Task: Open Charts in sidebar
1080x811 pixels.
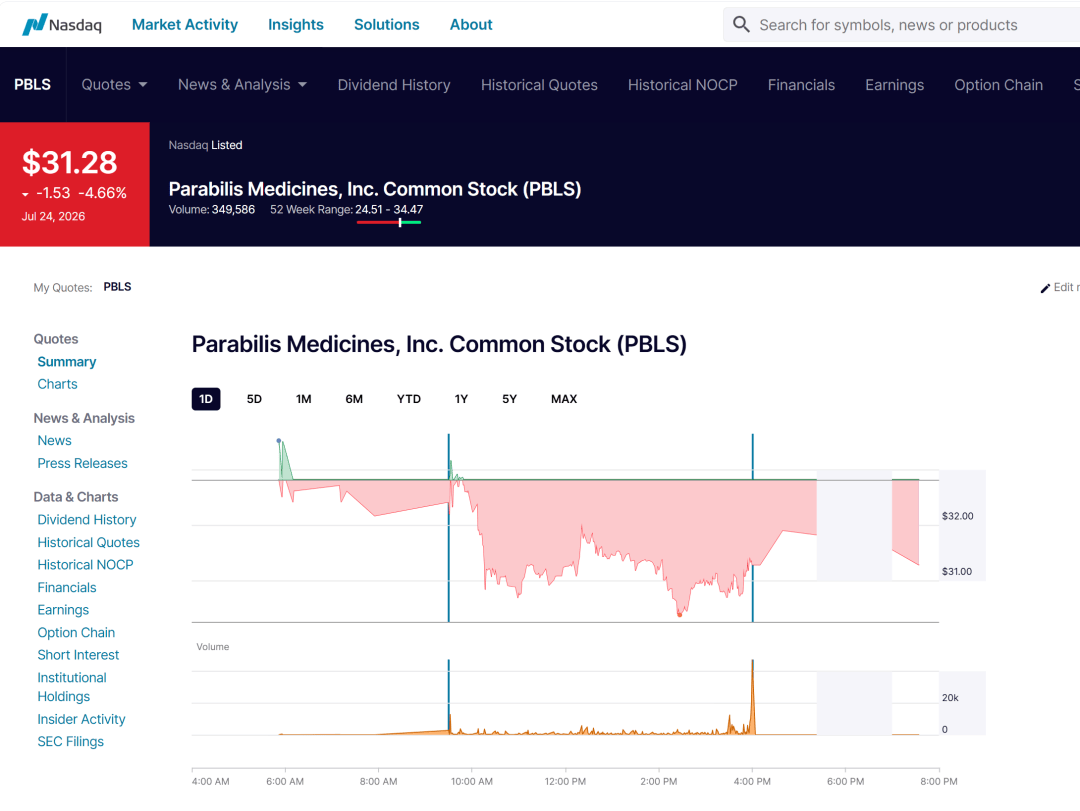Action: [x=57, y=384]
